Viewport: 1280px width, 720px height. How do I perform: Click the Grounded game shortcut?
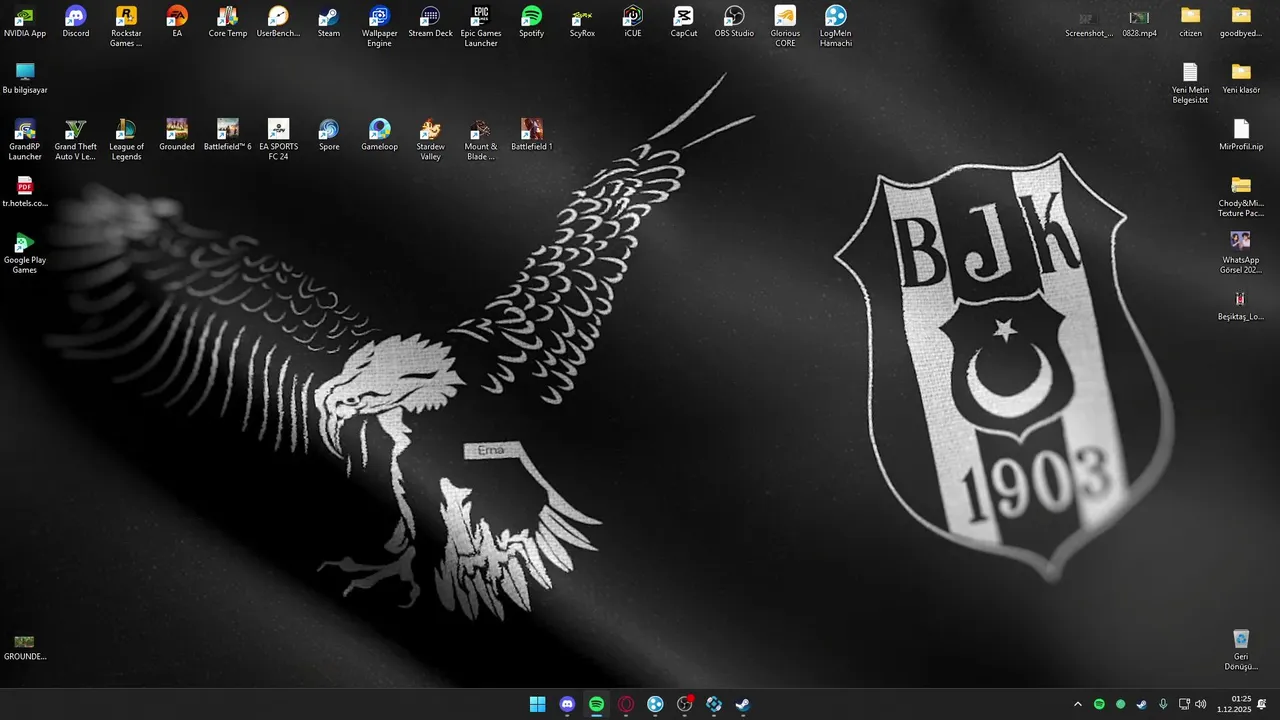(x=177, y=135)
